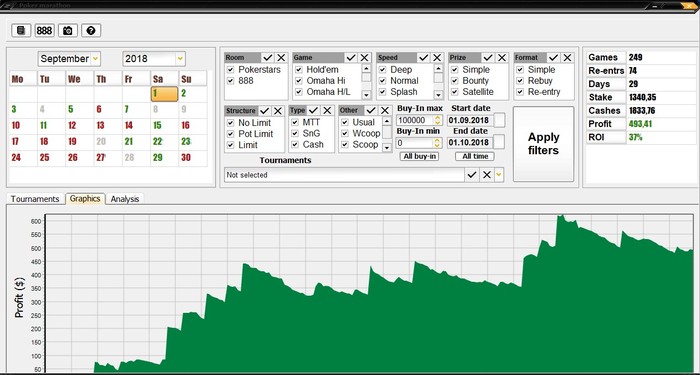
Task: Clear all Other filters with the X
Action: coord(385,110)
